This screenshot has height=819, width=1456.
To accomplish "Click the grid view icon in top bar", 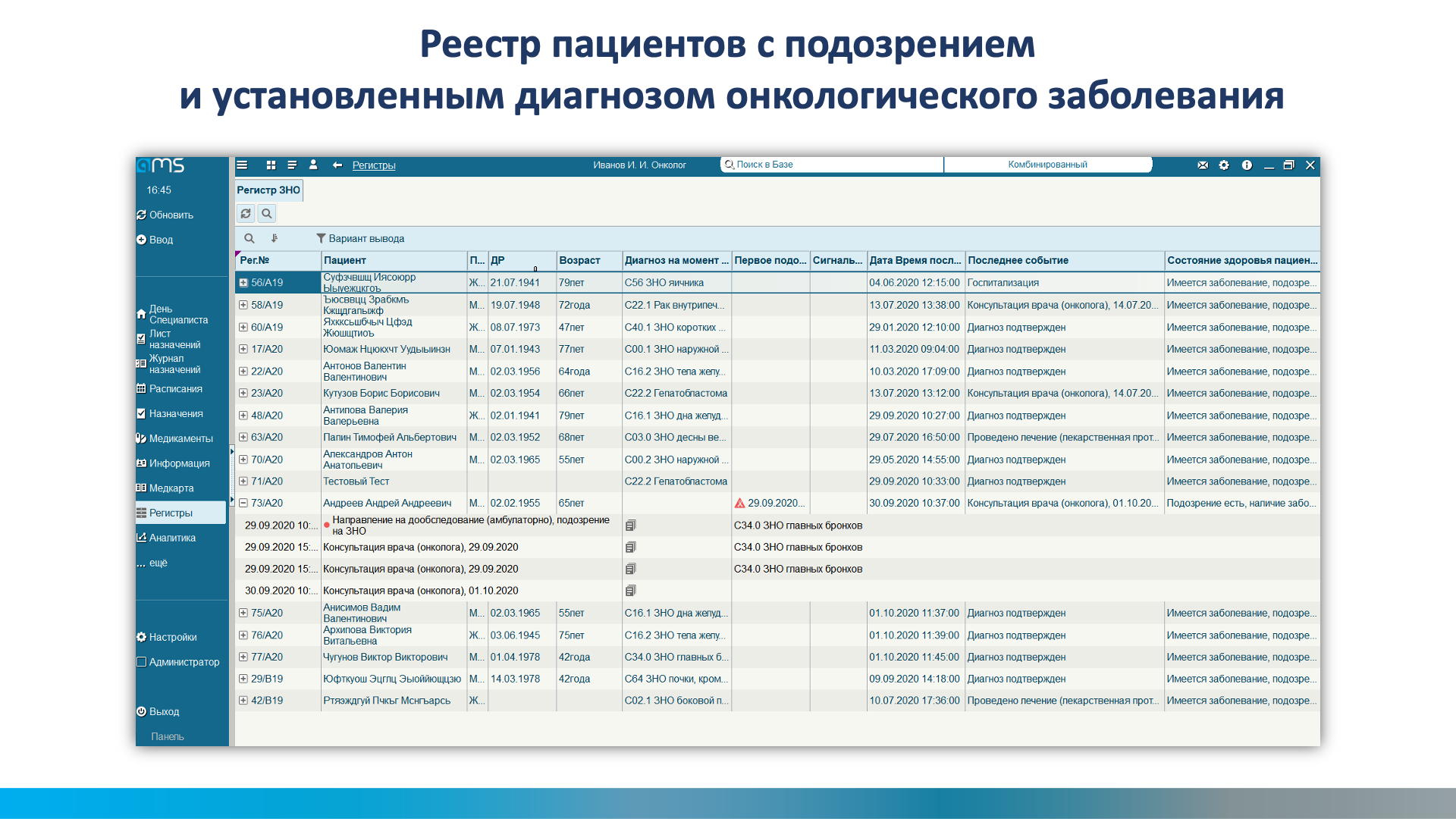I will [271, 165].
